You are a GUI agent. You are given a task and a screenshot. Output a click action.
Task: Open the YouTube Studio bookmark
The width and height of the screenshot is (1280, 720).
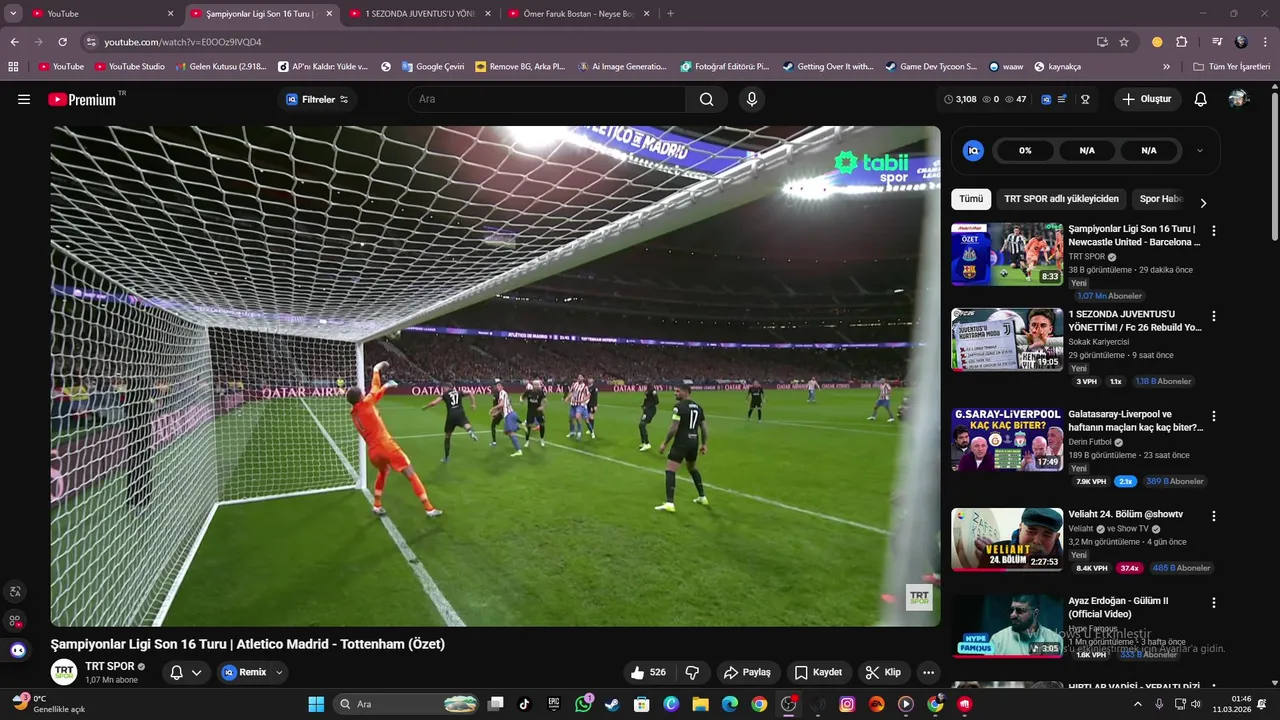click(x=130, y=66)
